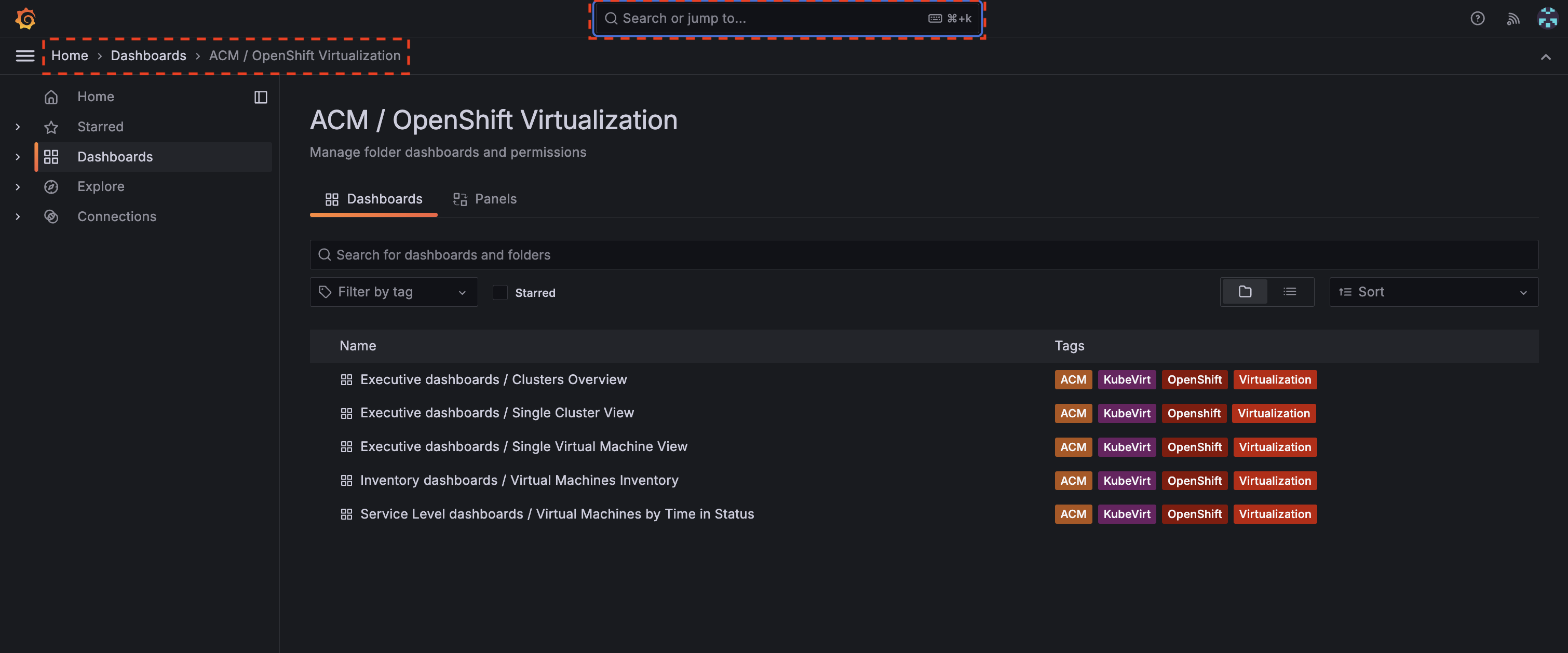1568x653 pixels.
Task: Open Home in the sidebar menu
Action: [x=96, y=97]
